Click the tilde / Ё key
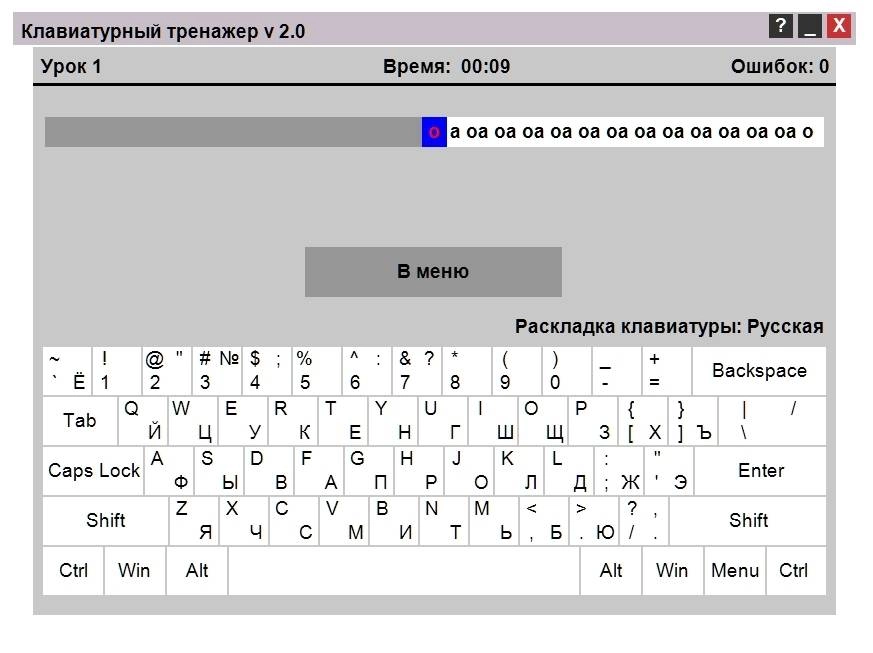This screenshot has height=653, width=873. (67, 371)
